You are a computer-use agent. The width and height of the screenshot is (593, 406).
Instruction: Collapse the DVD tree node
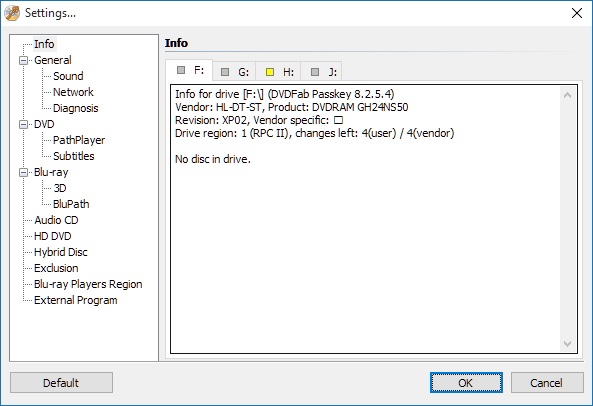[x=23, y=124]
